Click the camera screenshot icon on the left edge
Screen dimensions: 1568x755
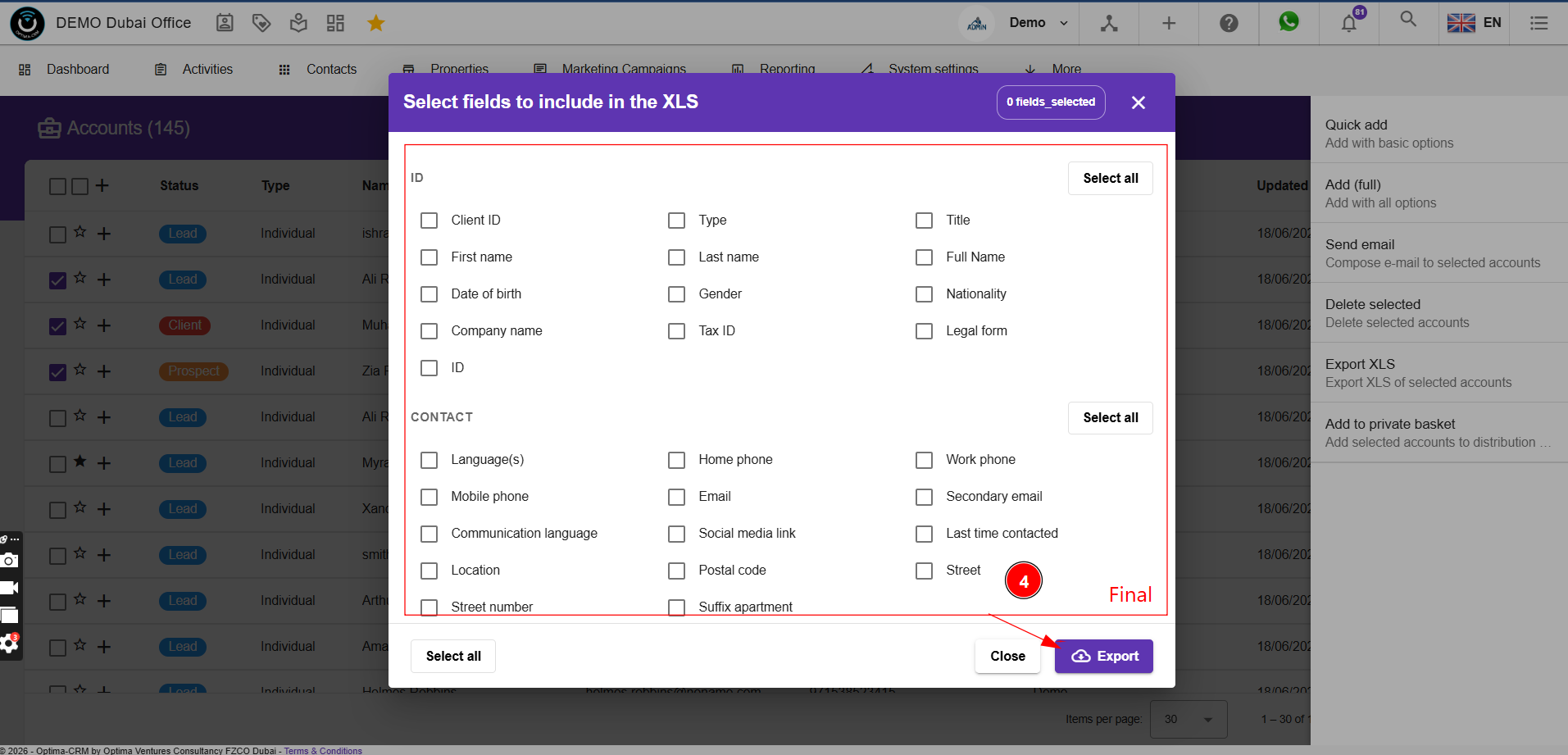9,561
